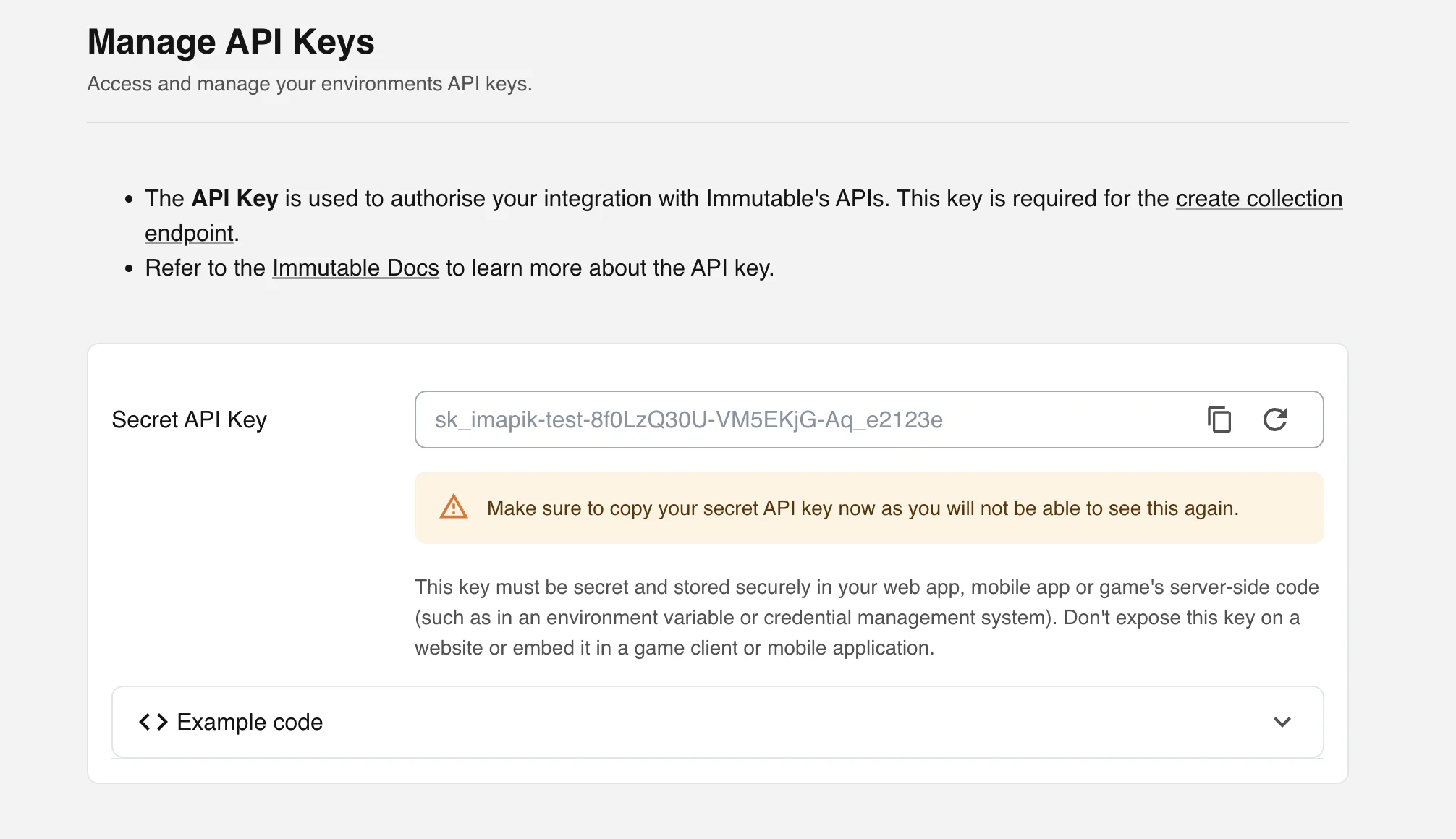The image size is (1456, 839).
Task: Click the Secret API Key label
Action: (x=189, y=419)
